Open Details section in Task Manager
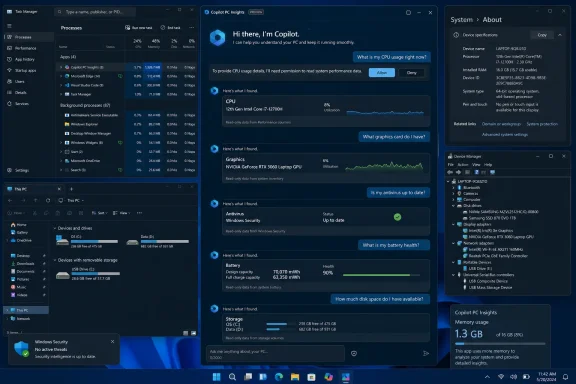Image resolution: width=576 pixels, height=384 pixels. [20, 93]
